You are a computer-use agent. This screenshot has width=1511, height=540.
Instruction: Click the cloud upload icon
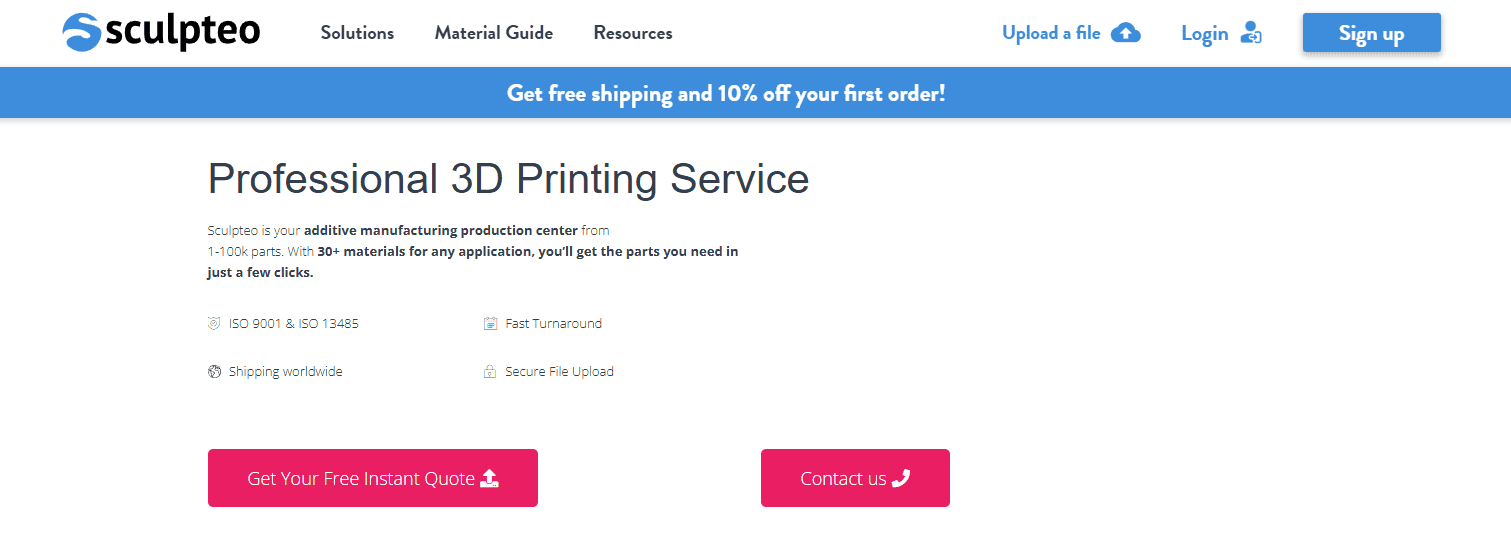point(1126,33)
